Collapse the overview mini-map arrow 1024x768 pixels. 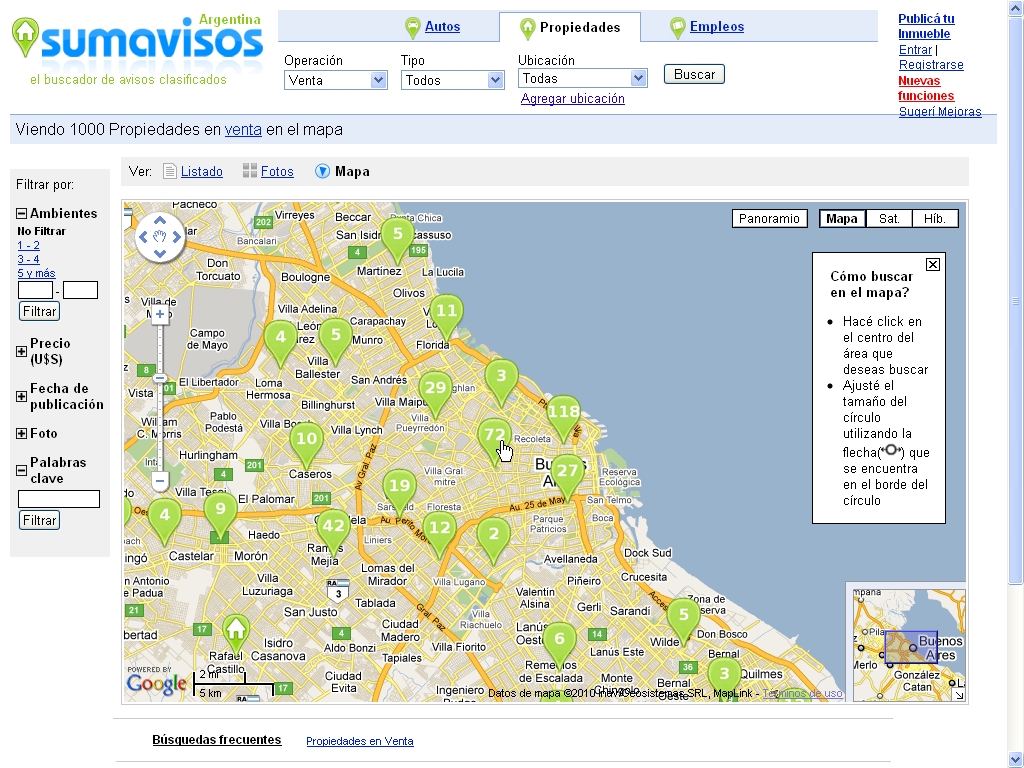coord(959,696)
